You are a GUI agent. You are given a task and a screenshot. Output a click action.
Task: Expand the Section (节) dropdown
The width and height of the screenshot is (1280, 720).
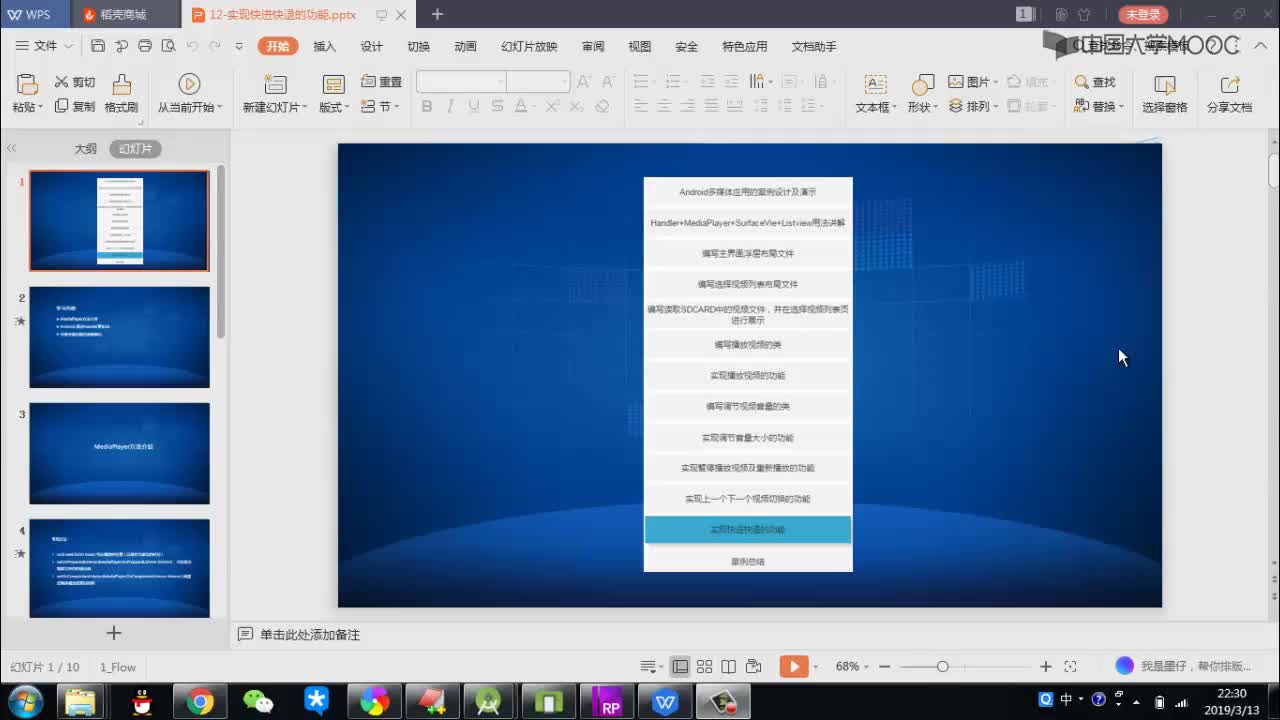[x=381, y=106]
